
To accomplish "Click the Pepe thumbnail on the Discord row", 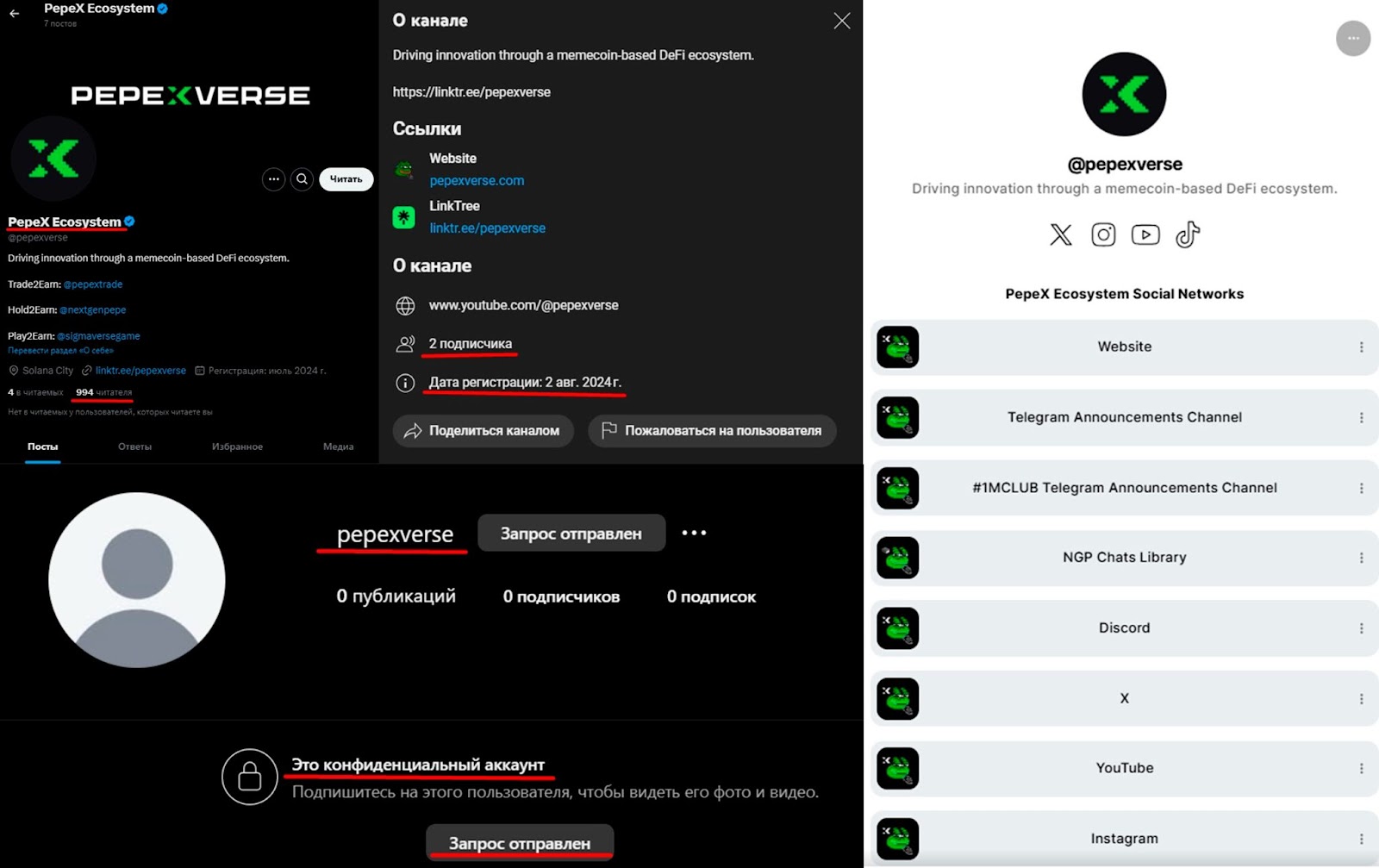I will pos(897,628).
